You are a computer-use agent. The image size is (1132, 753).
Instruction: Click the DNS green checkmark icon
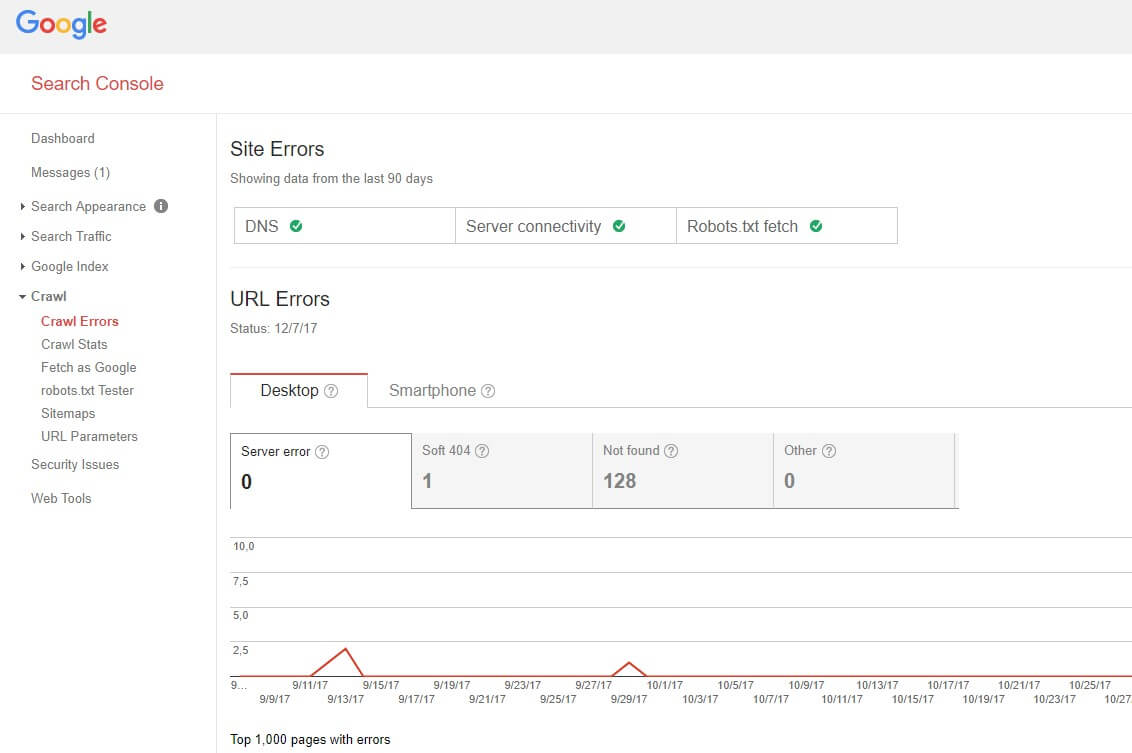tap(296, 226)
